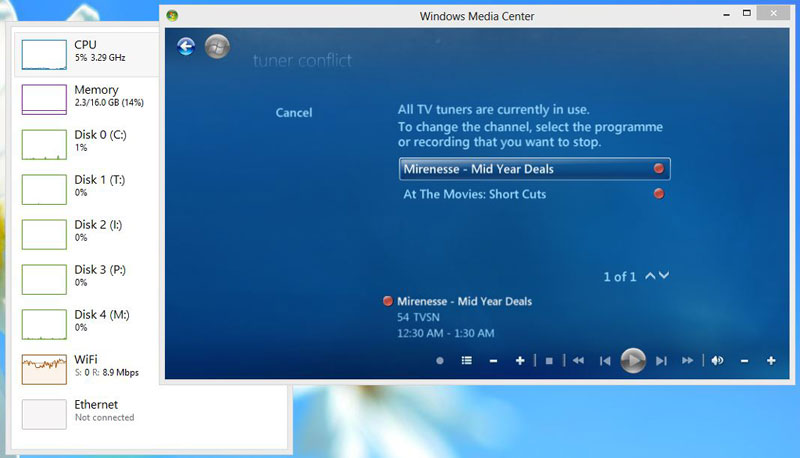
Task: Go back with the blue arrow button
Action: click(186, 47)
